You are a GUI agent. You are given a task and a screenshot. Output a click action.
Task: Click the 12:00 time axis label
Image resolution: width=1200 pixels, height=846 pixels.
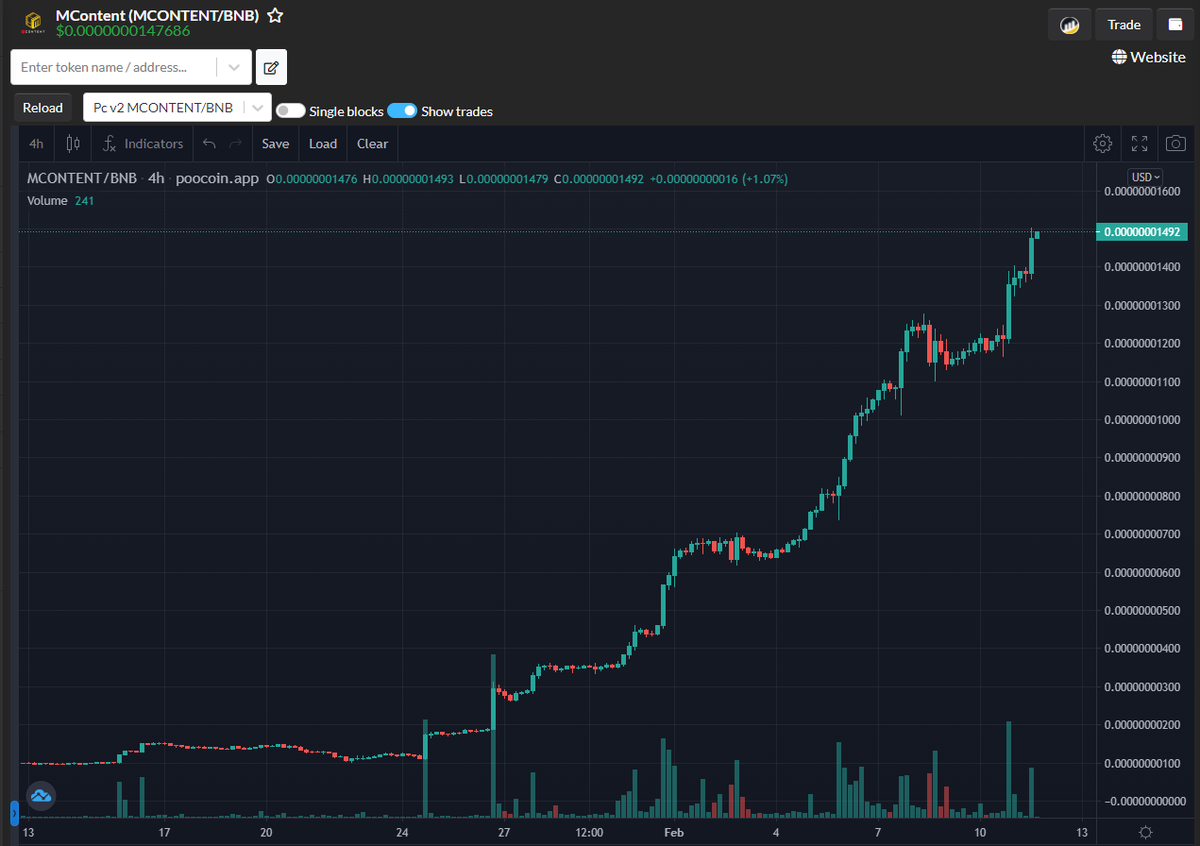(x=589, y=833)
